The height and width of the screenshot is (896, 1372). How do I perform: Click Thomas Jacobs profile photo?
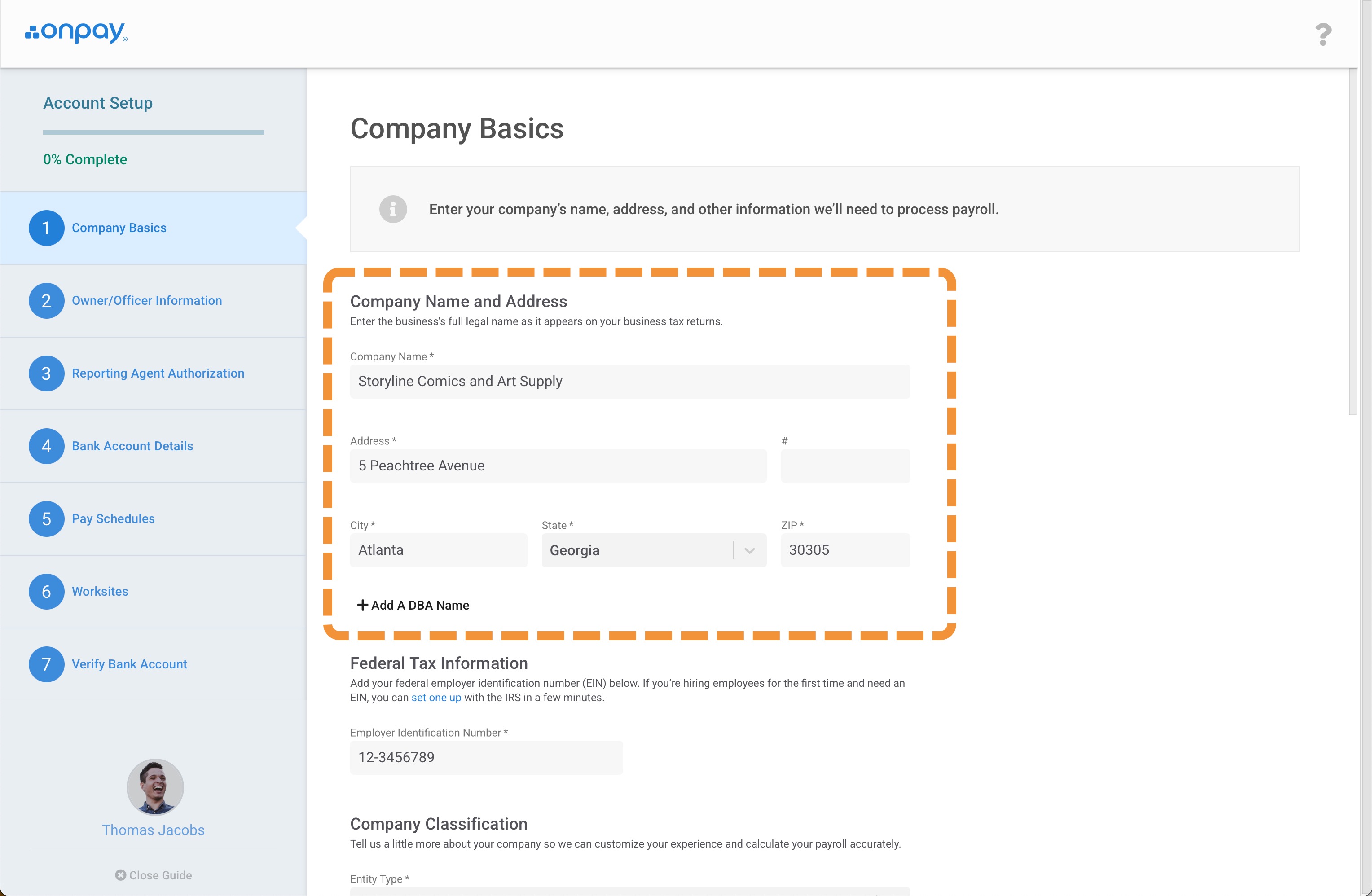(155, 787)
